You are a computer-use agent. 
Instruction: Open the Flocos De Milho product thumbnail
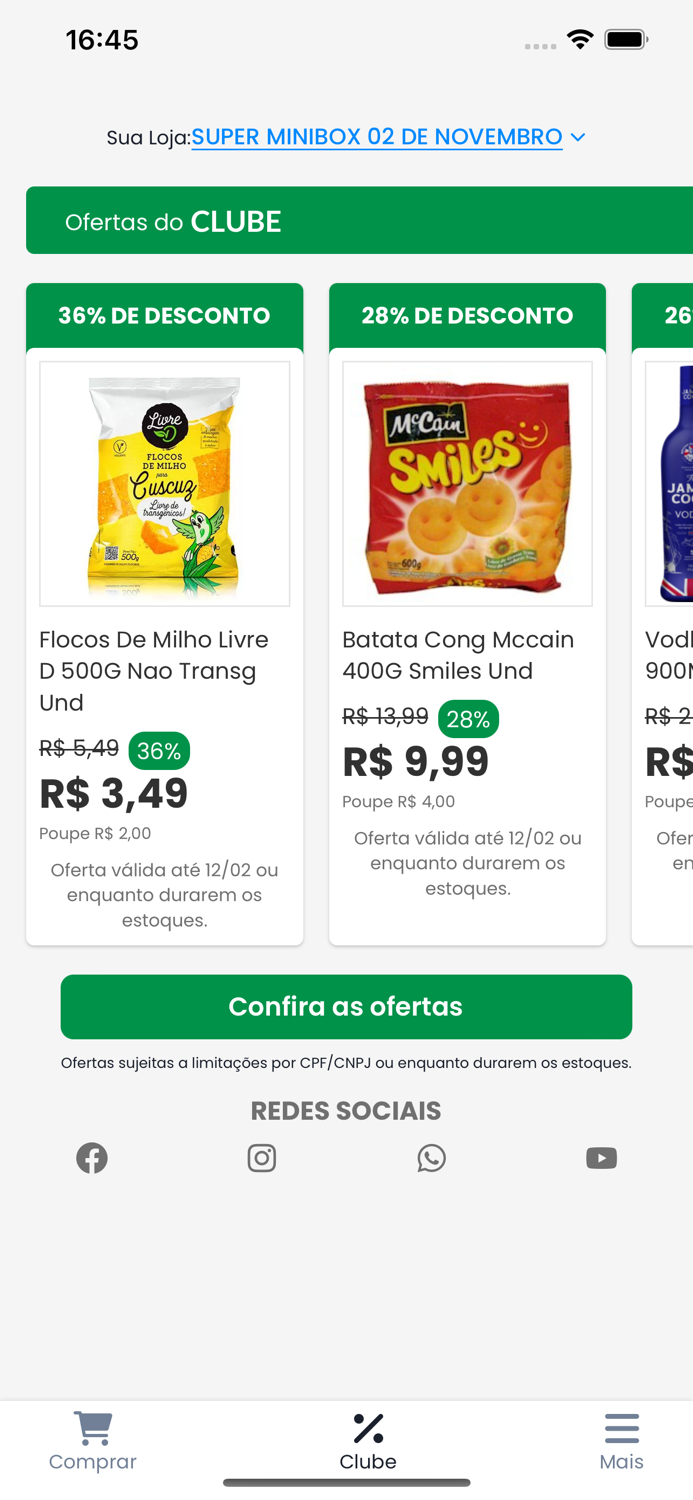tap(164, 484)
